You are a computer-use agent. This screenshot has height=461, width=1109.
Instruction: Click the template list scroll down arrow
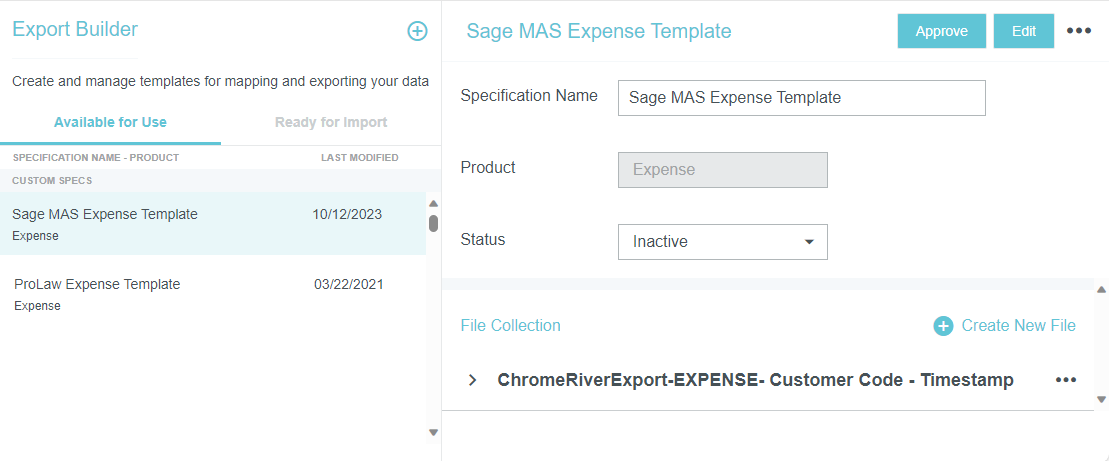433,432
